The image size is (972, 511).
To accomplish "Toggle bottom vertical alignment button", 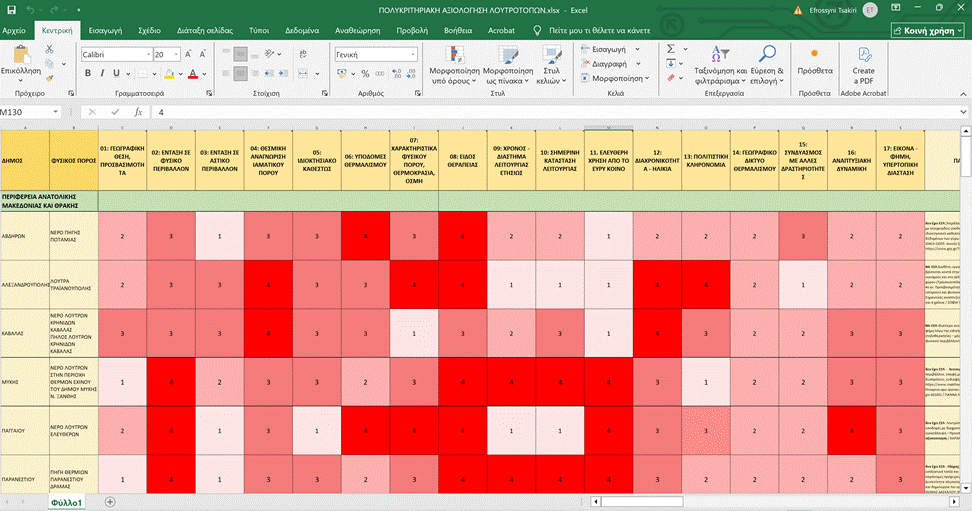I will tap(255, 55).
